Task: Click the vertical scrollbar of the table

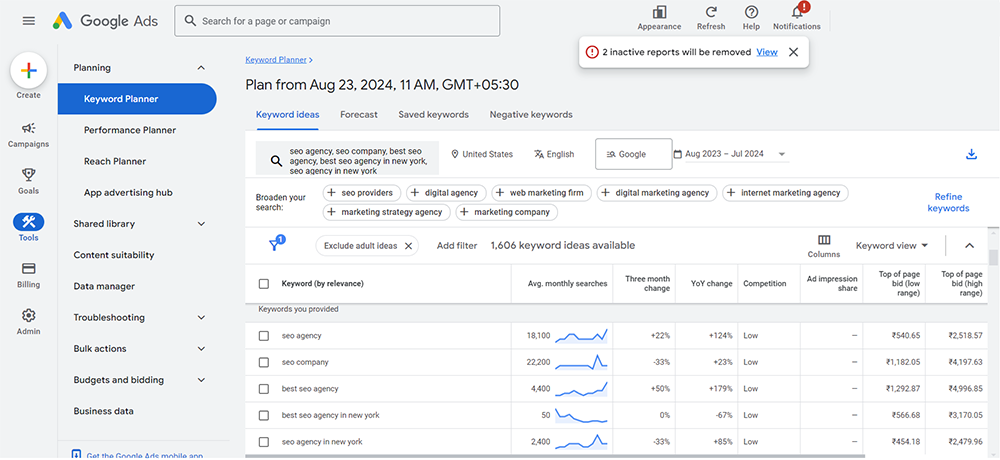Action: pos(993,258)
